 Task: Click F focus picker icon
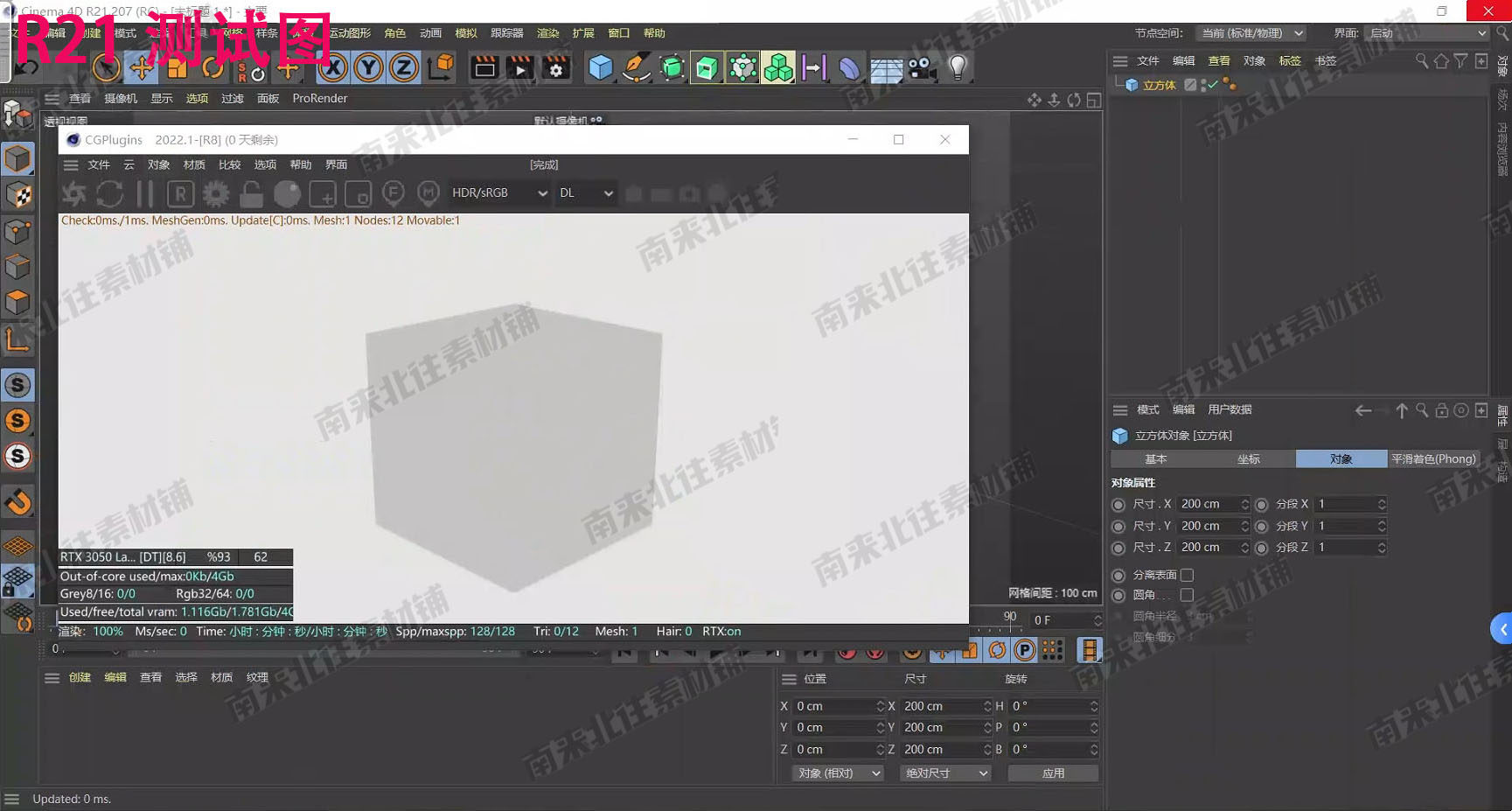coord(394,192)
